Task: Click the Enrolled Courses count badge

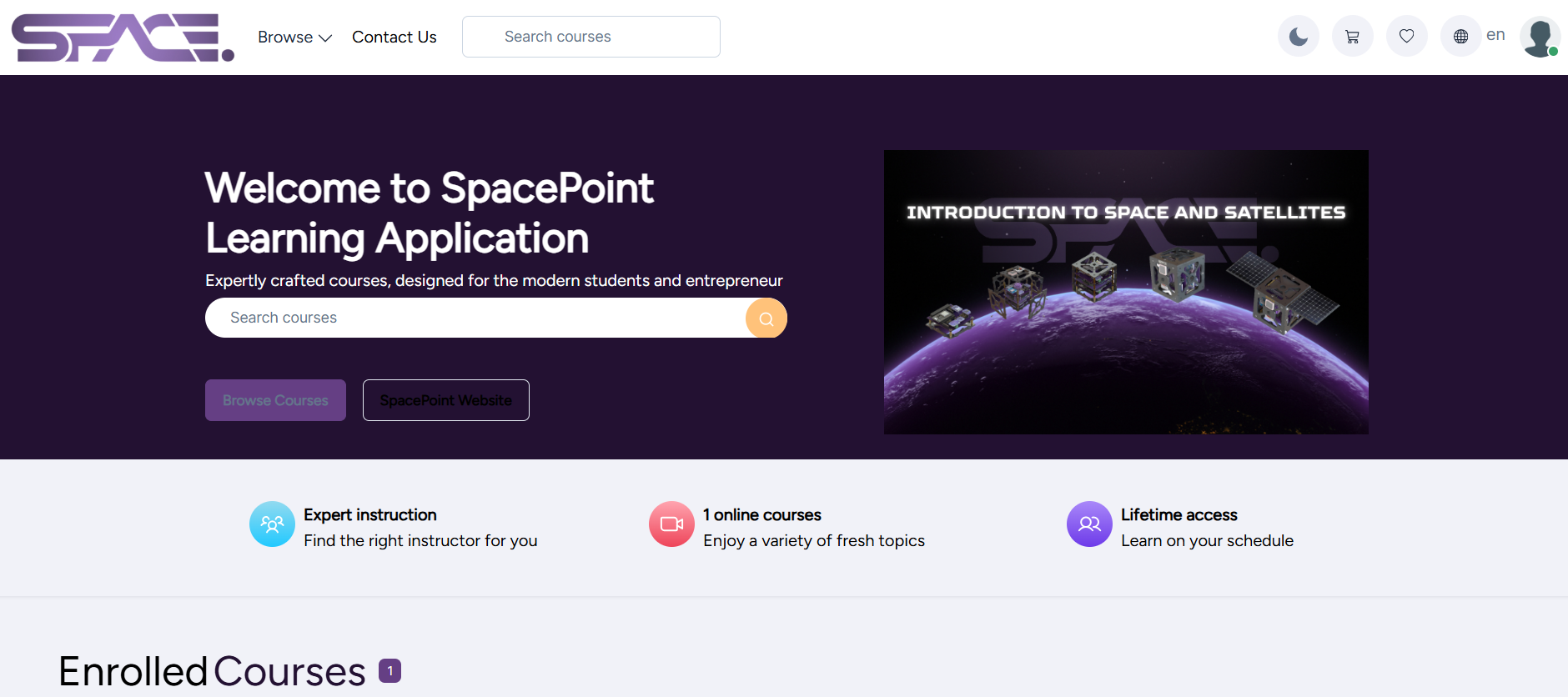Action: coord(389,671)
